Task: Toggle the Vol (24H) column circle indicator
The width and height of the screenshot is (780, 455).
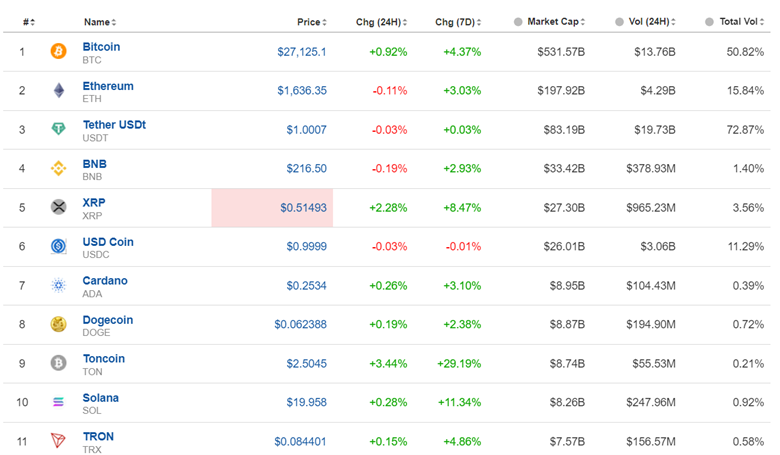Action: coord(619,22)
